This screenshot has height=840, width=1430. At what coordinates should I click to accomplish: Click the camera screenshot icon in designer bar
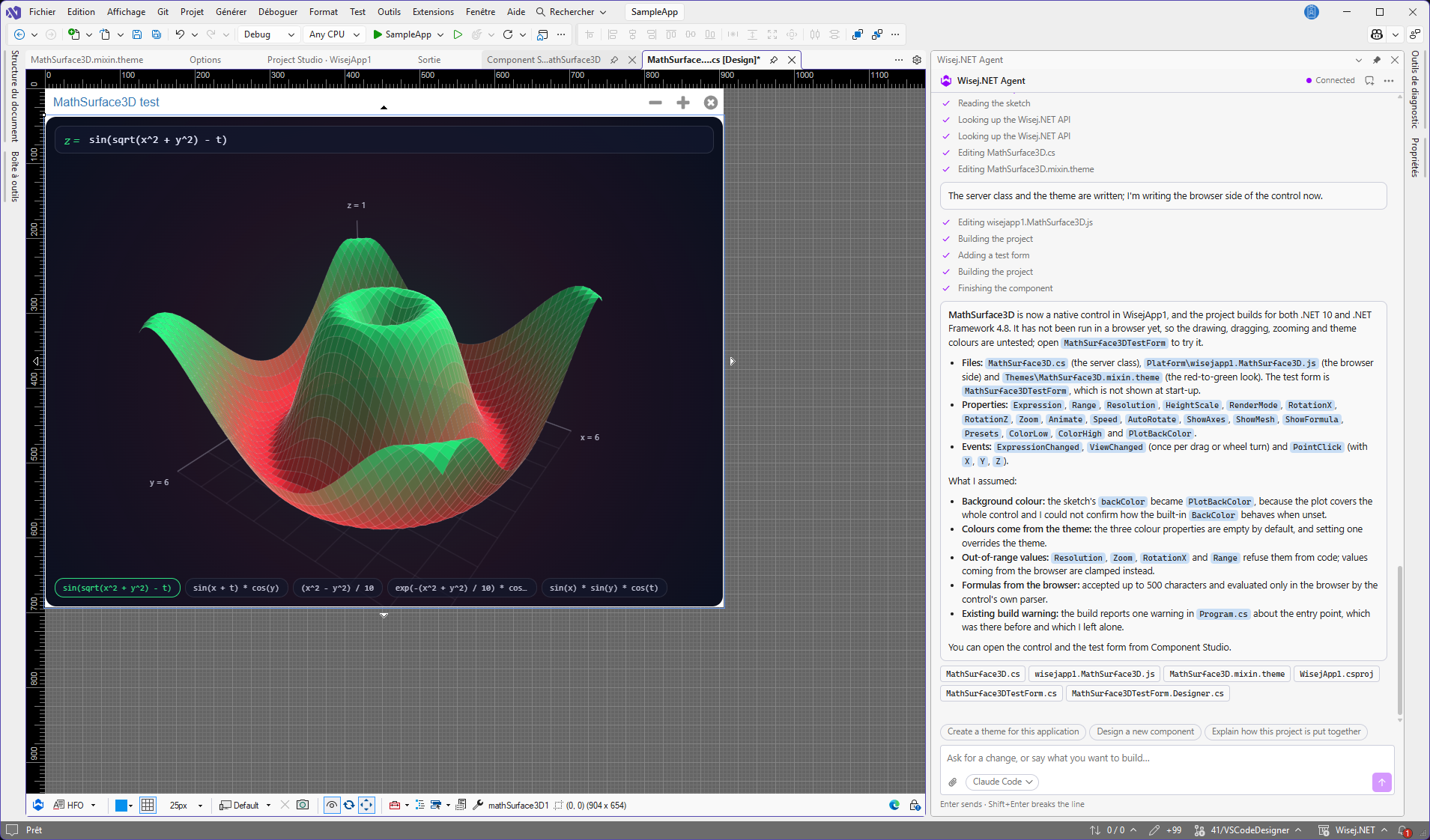(x=303, y=805)
